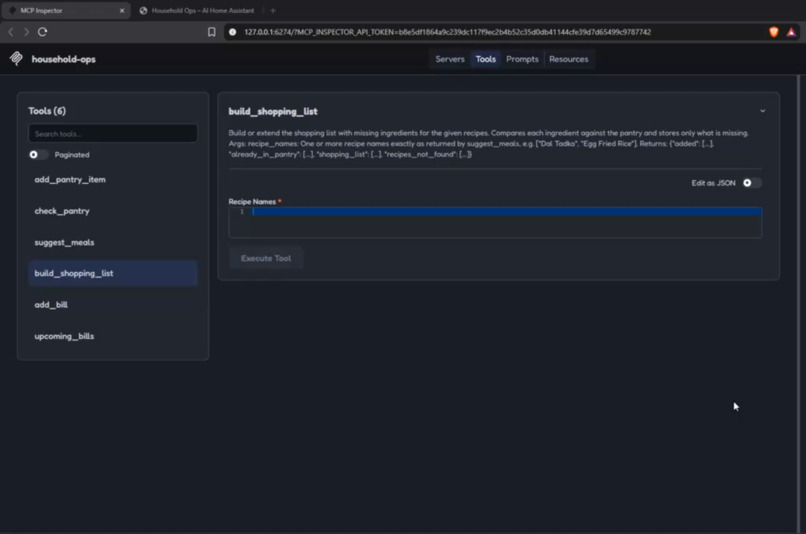The height and width of the screenshot is (534, 806).
Task: Toggle the Edit as JSON switch
Action: tap(752, 183)
